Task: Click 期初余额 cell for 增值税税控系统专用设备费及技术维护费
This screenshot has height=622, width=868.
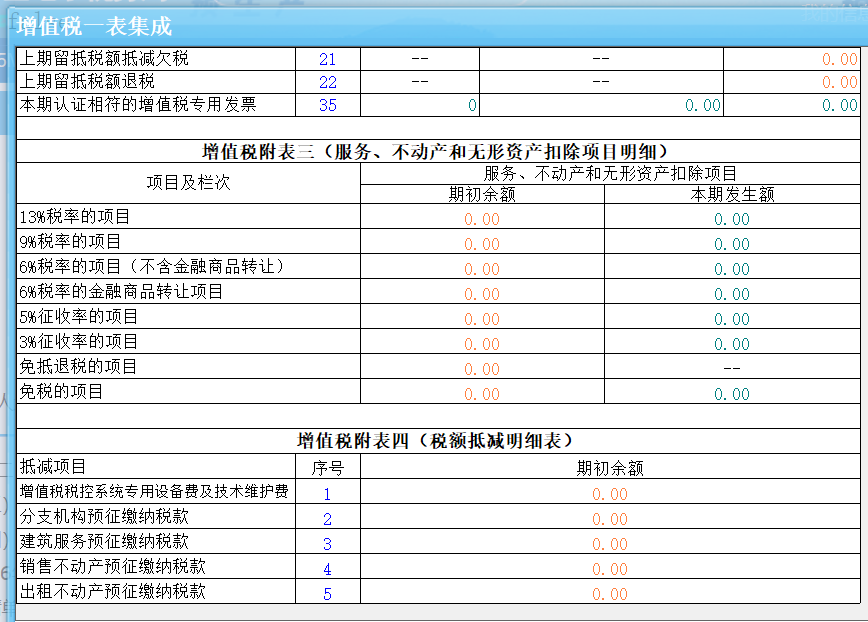Action: click(609, 494)
